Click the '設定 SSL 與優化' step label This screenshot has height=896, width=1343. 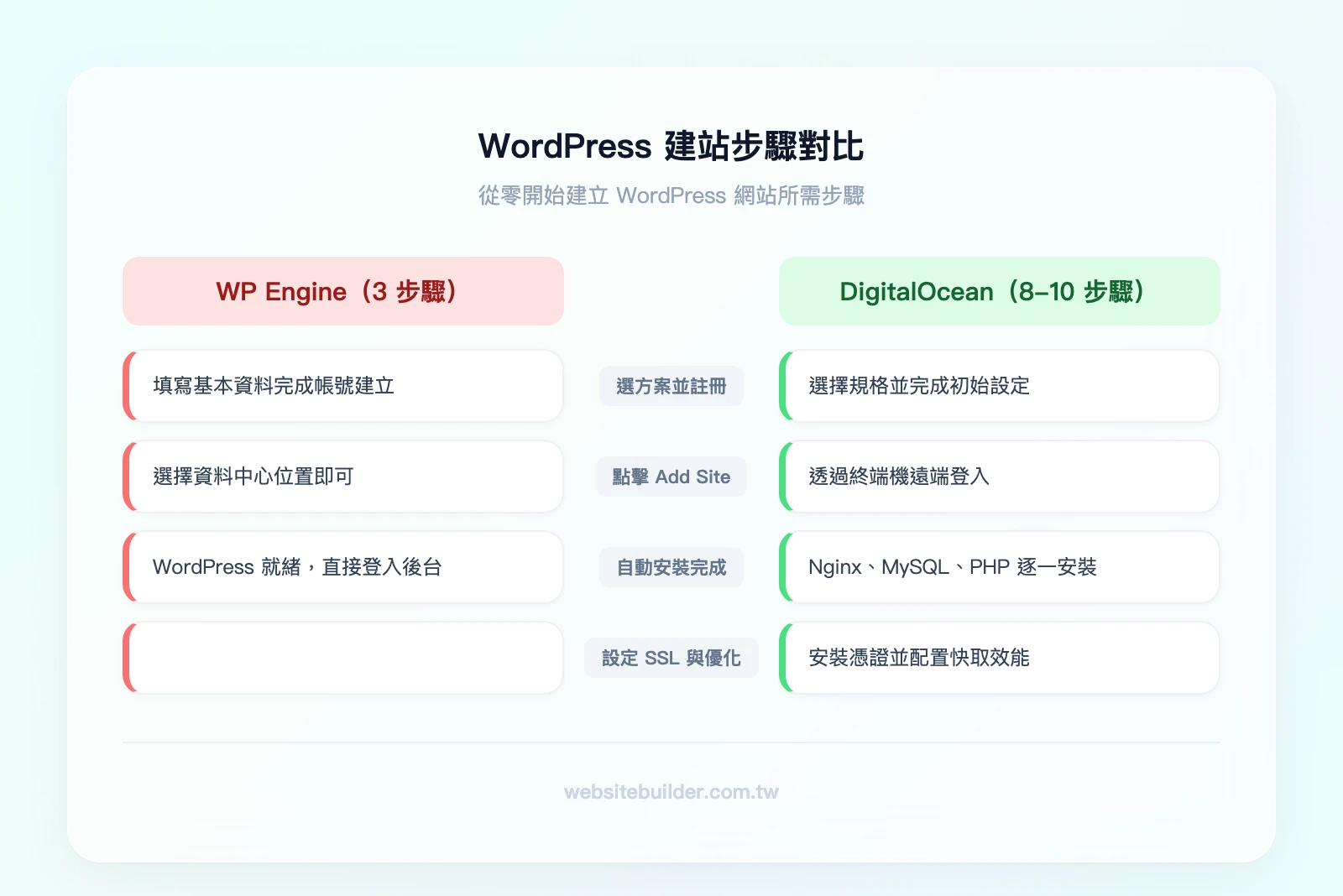pyautogui.click(x=671, y=658)
